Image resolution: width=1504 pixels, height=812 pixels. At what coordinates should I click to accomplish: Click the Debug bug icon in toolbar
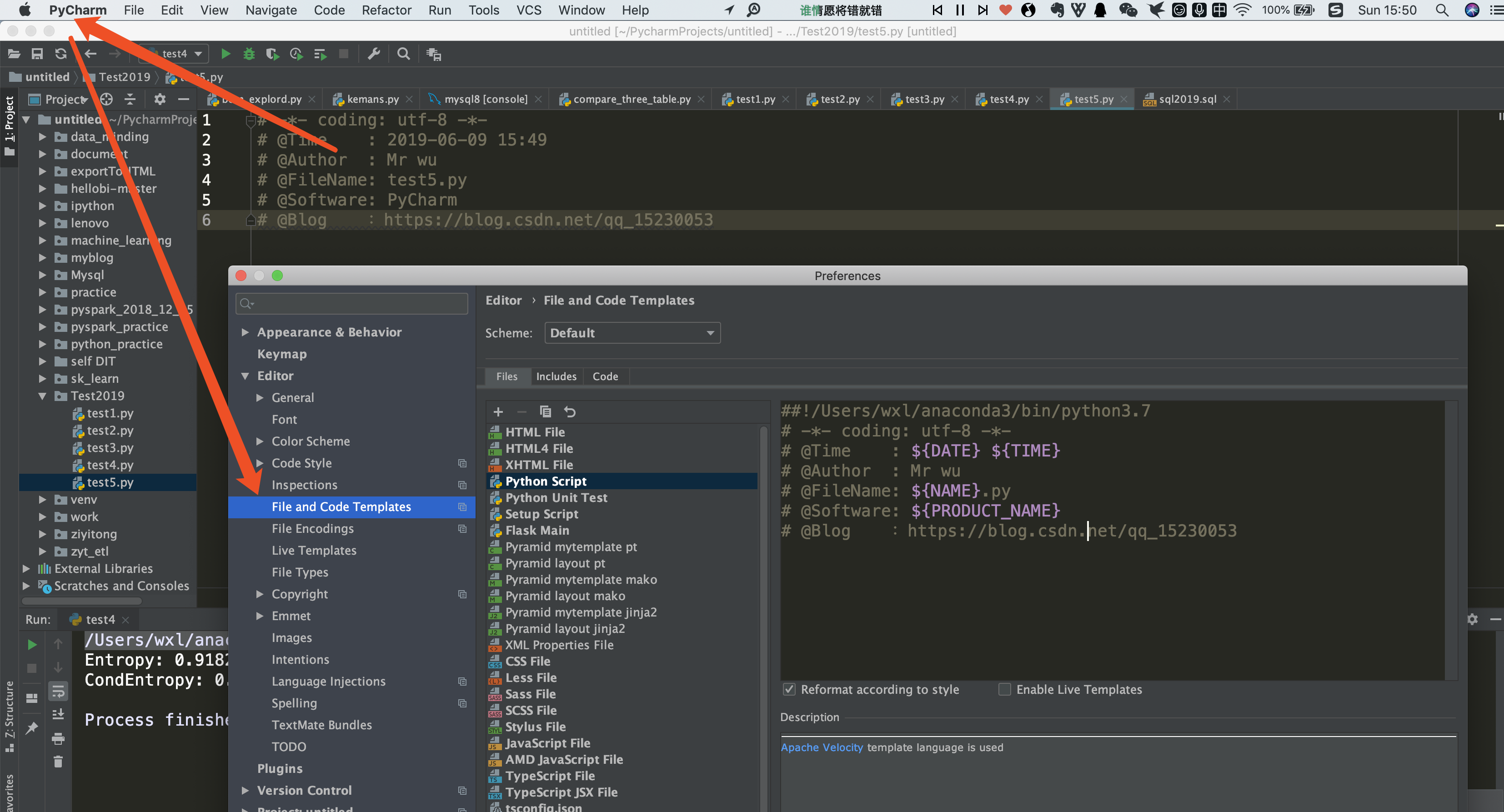click(x=249, y=54)
